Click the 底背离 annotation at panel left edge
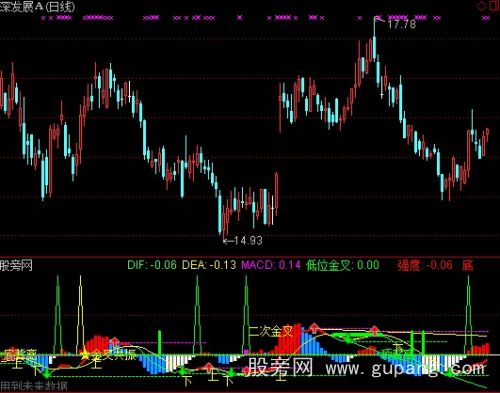 tap(19, 355)
